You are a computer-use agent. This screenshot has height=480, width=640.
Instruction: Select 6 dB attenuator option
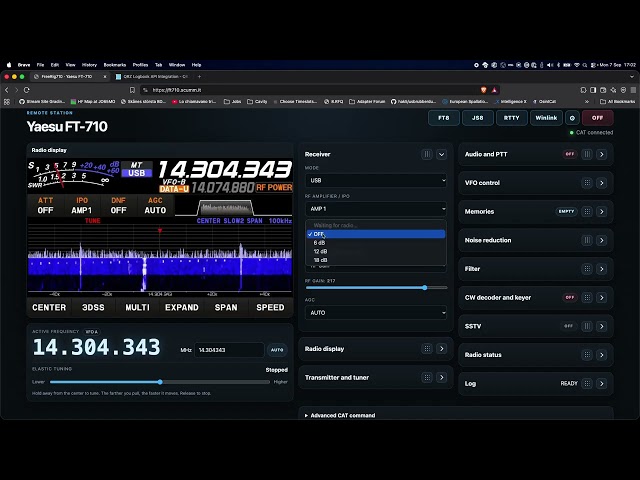coord(376,243)
